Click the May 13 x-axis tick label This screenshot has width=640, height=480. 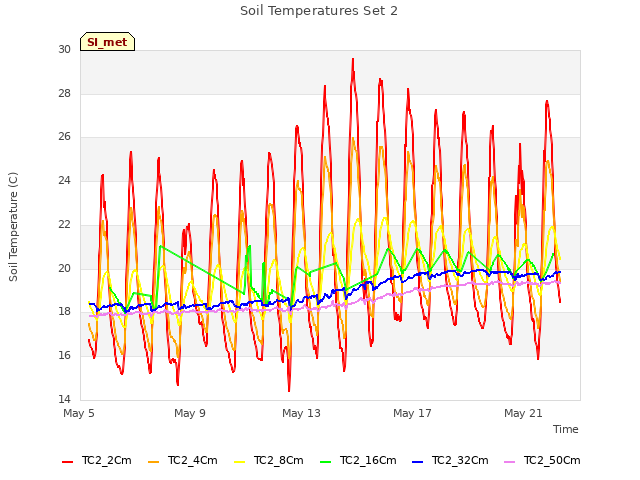click(301, 413)
